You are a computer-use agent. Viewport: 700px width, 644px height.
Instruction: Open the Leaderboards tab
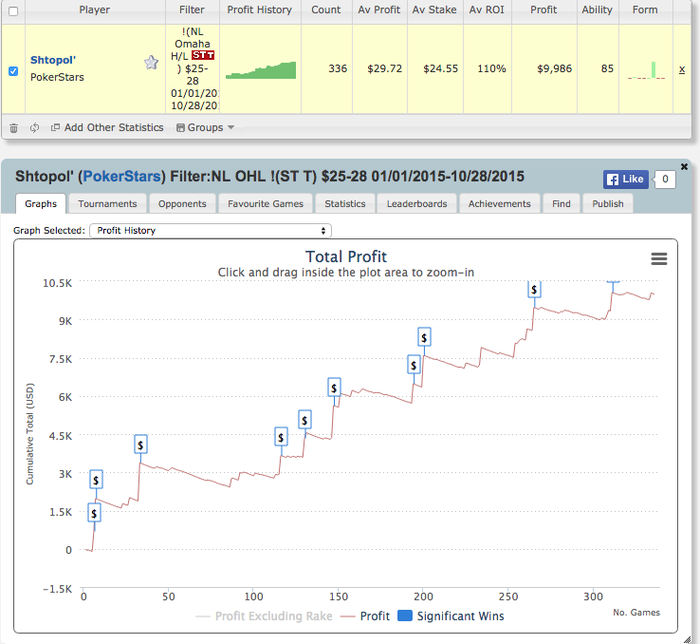[417, 204]
